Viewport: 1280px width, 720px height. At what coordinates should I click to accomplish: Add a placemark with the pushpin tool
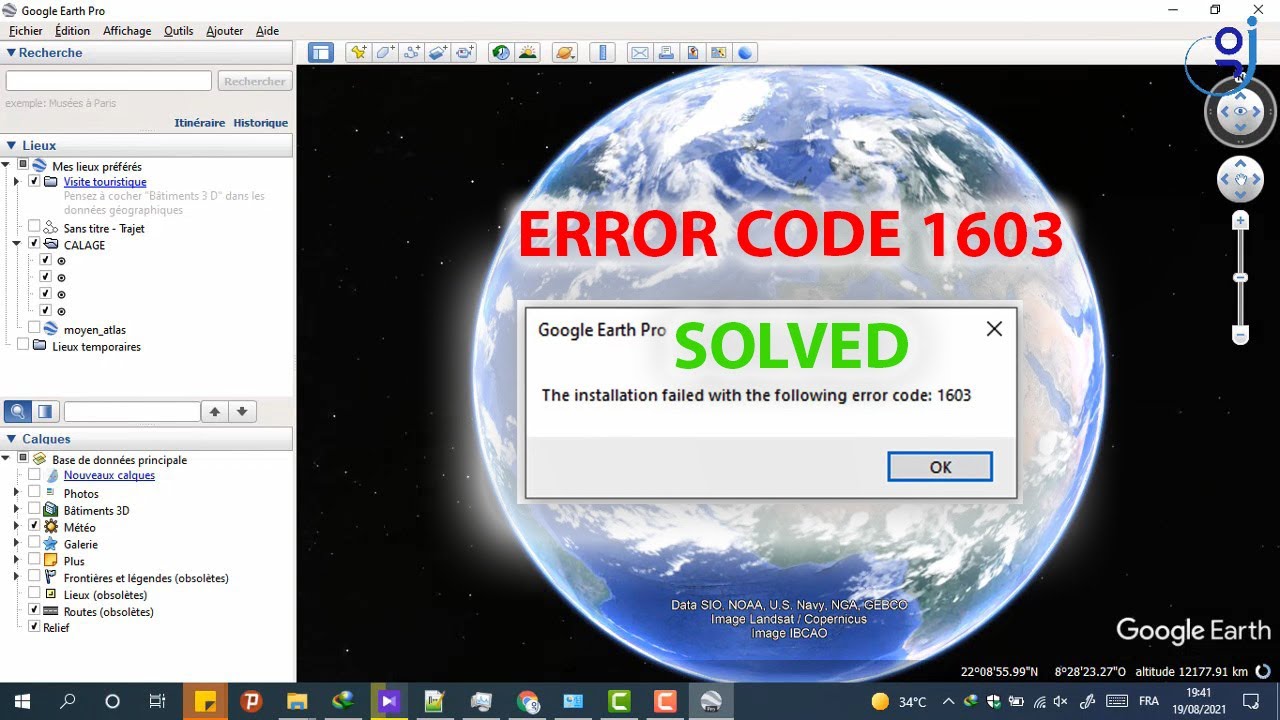358,53
